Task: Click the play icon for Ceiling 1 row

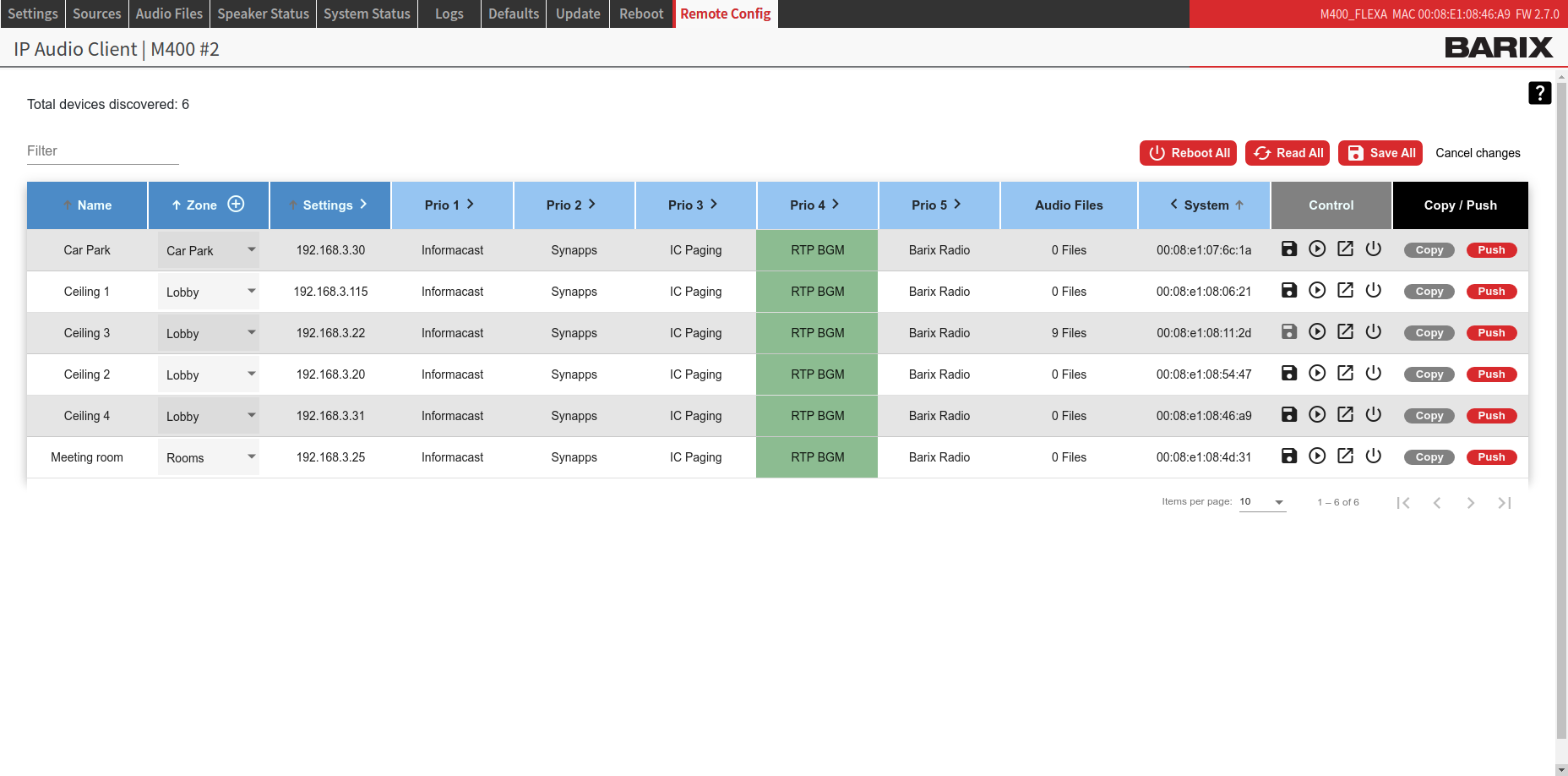Action: (x=1317, y=290)
